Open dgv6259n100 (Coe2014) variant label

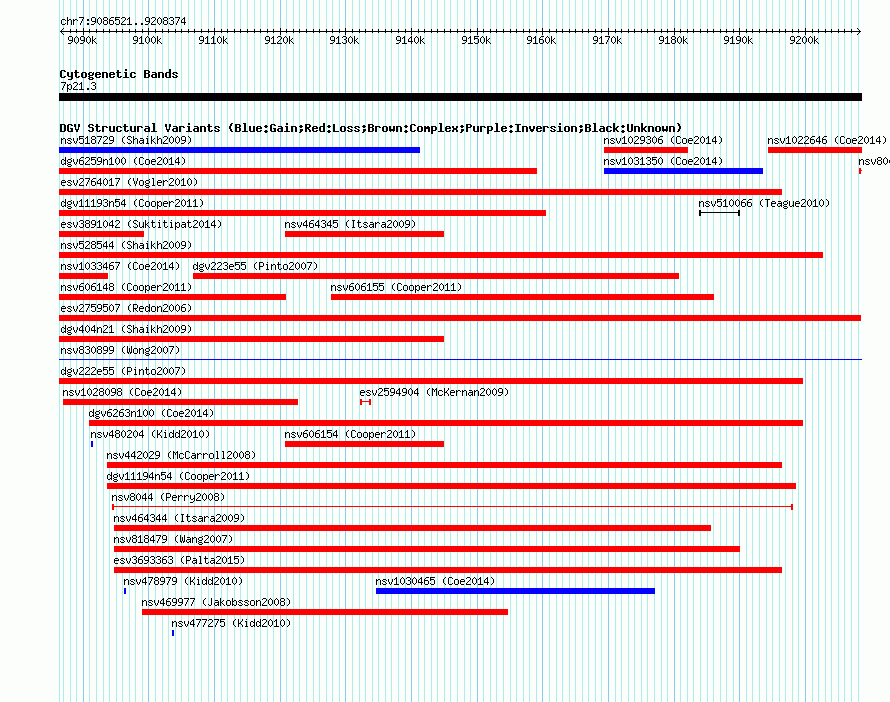123,161
